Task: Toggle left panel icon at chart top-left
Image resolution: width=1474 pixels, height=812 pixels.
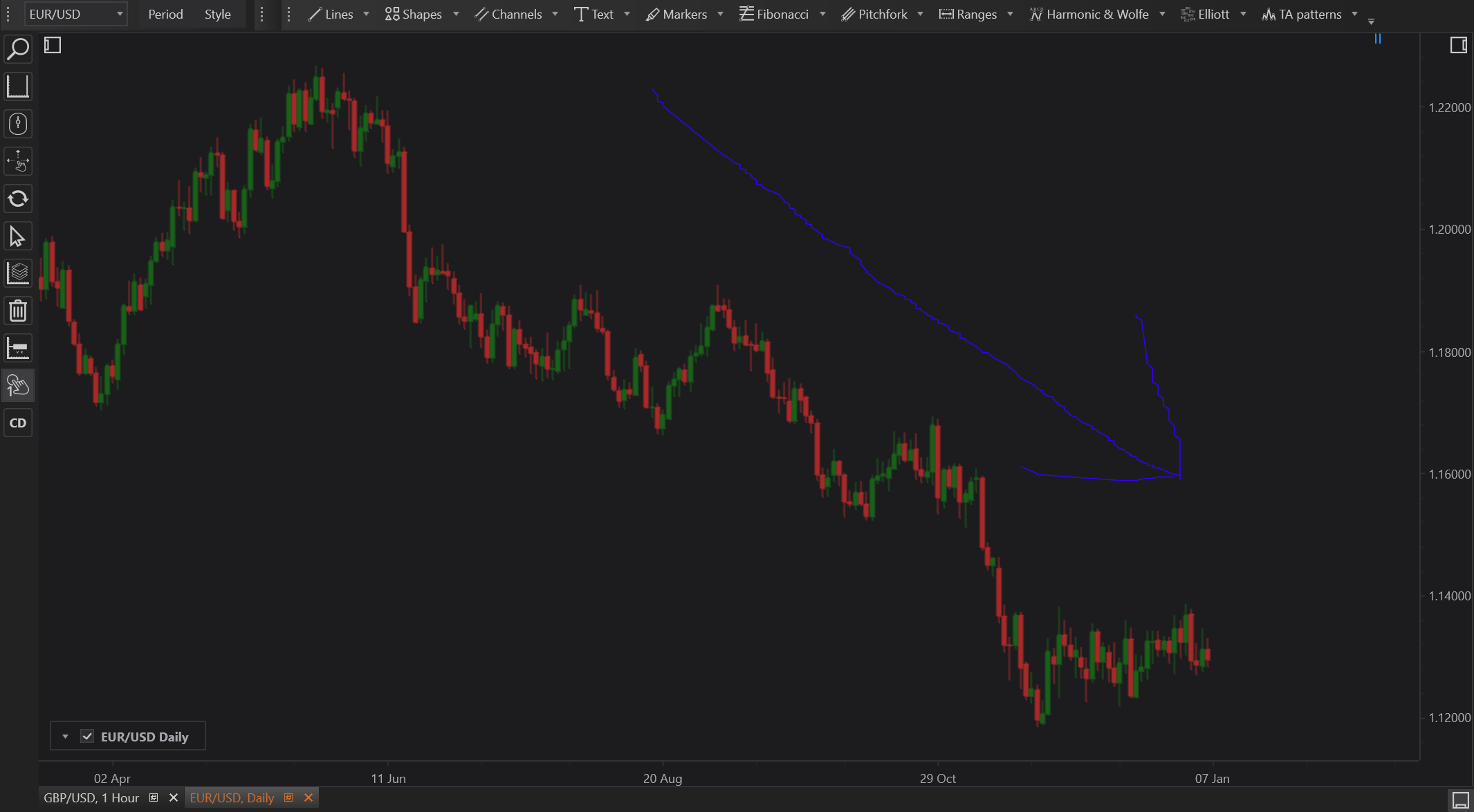Action: point(53,46)
